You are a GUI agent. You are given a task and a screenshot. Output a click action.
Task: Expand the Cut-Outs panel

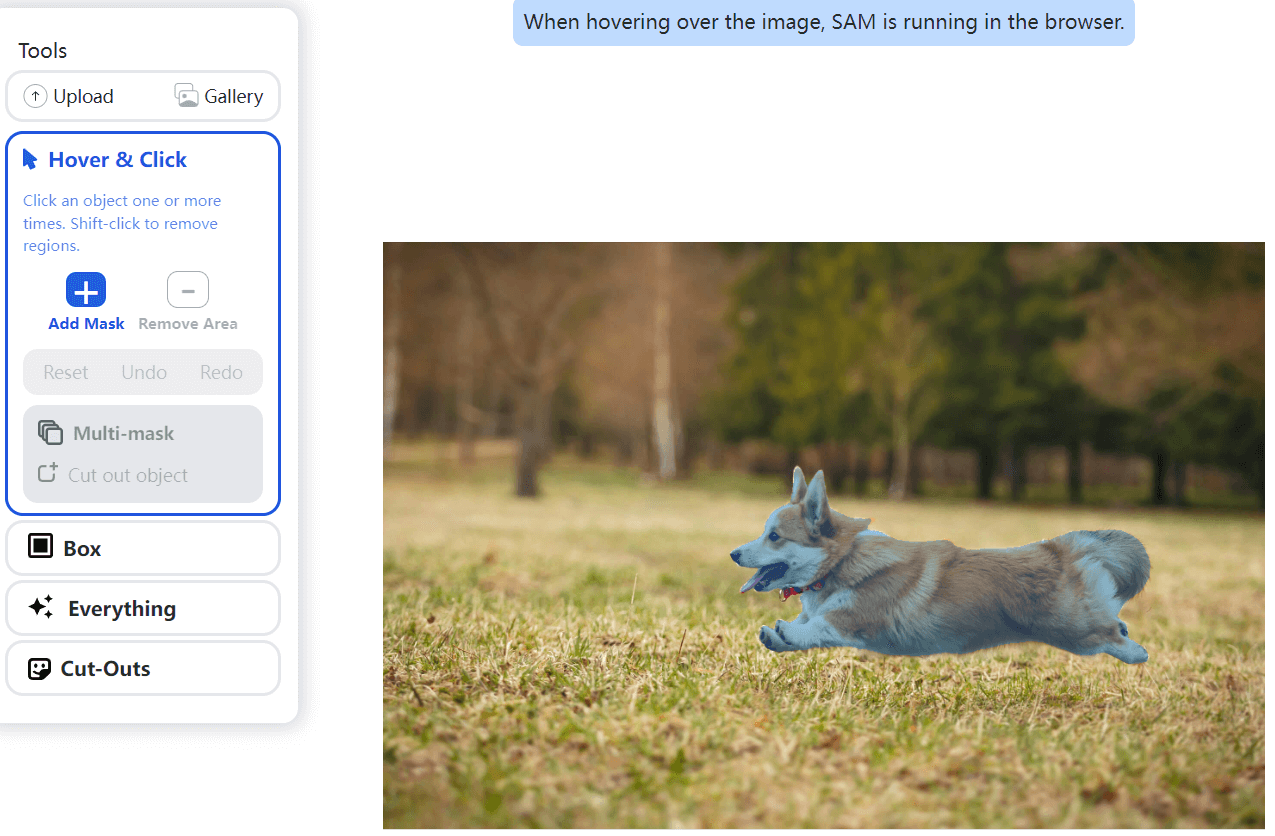(143, 669)
